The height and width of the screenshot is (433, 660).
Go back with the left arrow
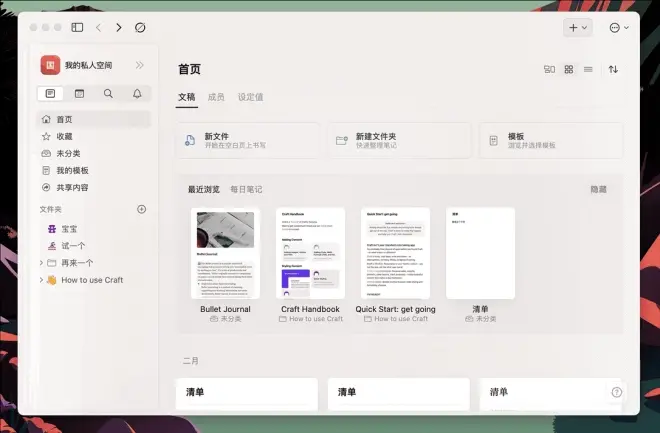pyautogui.click(x=98, y=27)
